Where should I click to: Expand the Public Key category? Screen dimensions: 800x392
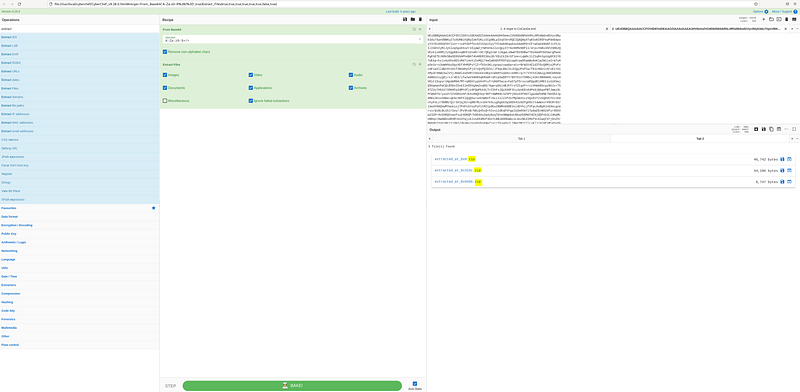coord(80,234)
